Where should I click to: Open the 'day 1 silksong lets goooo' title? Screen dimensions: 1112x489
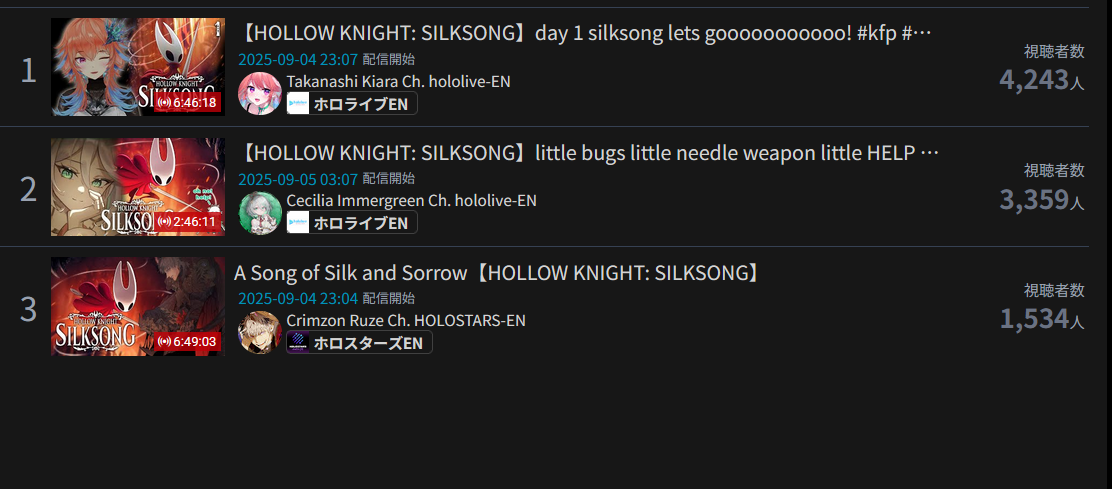click(585, 33)
